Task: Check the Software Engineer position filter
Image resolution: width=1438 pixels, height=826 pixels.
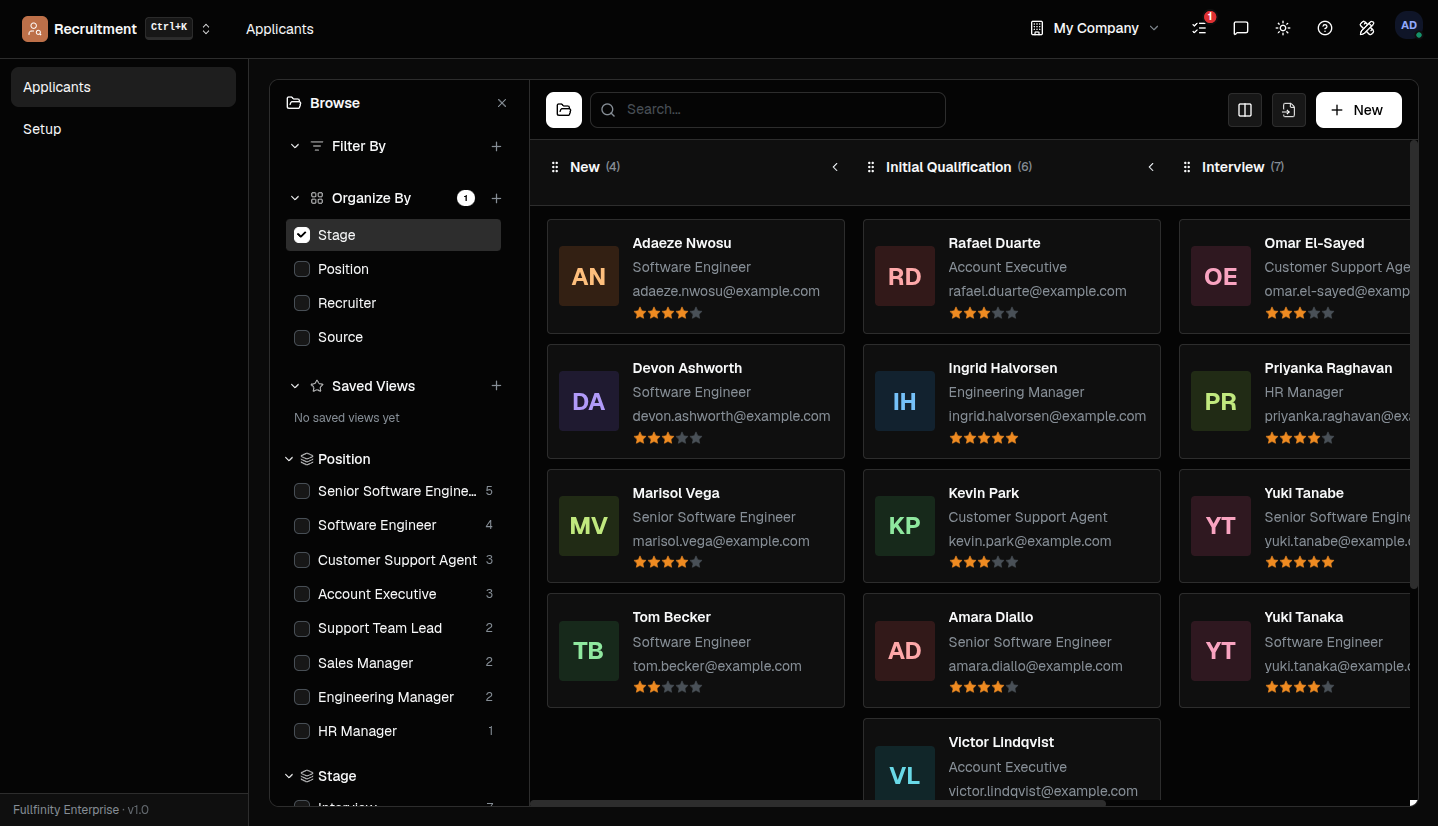Action: pos(302,525)
